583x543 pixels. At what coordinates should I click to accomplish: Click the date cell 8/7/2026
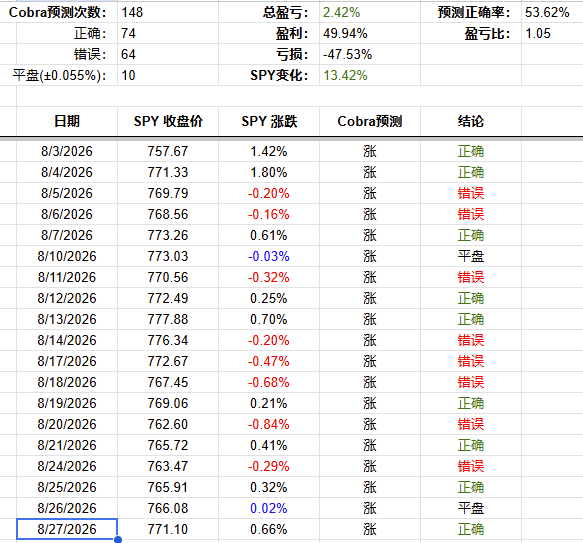click(x=67, y=235)
